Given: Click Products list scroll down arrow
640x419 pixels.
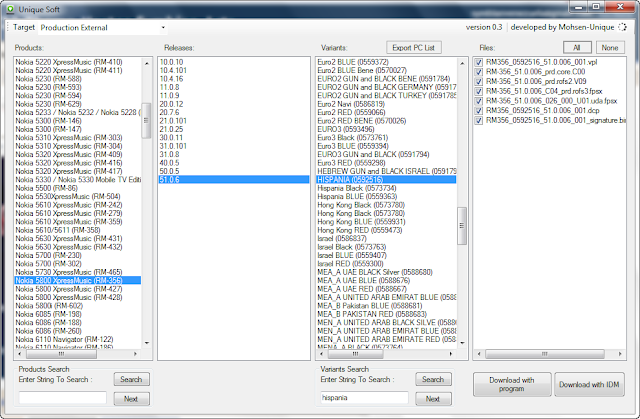Looking at the screenshot, I should [147, 343].
